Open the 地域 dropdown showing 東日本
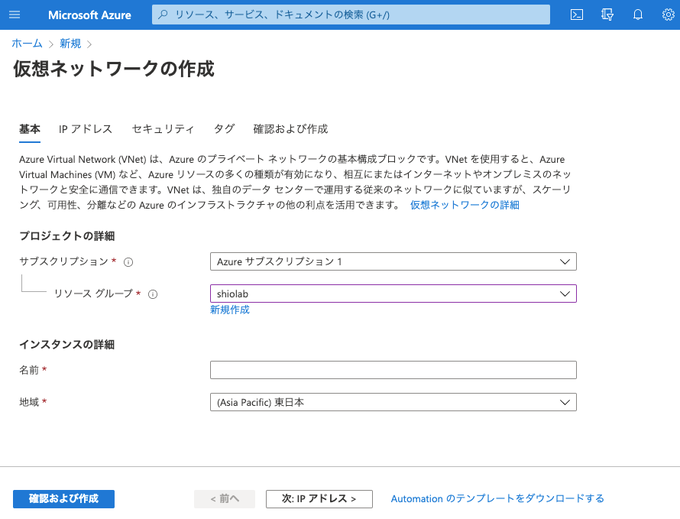The image size is (680, 519). point(393,402)
